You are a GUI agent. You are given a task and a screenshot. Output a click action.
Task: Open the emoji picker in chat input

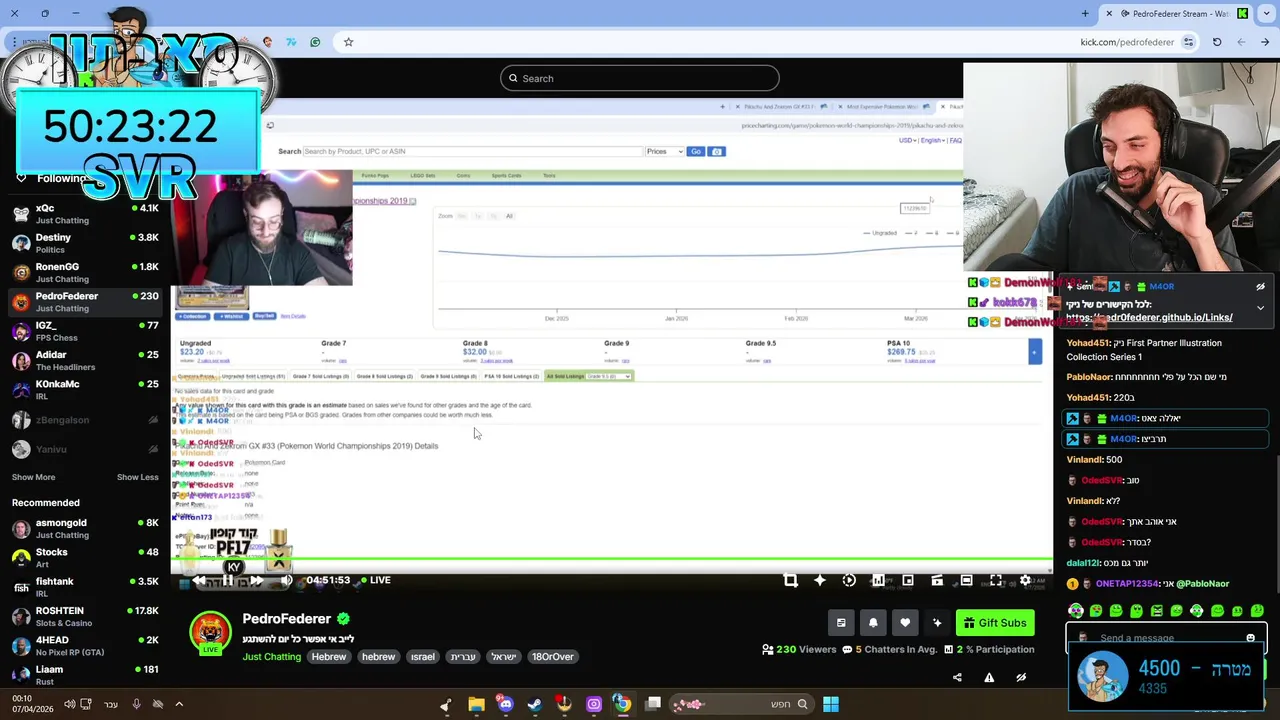pos(1250,638)
